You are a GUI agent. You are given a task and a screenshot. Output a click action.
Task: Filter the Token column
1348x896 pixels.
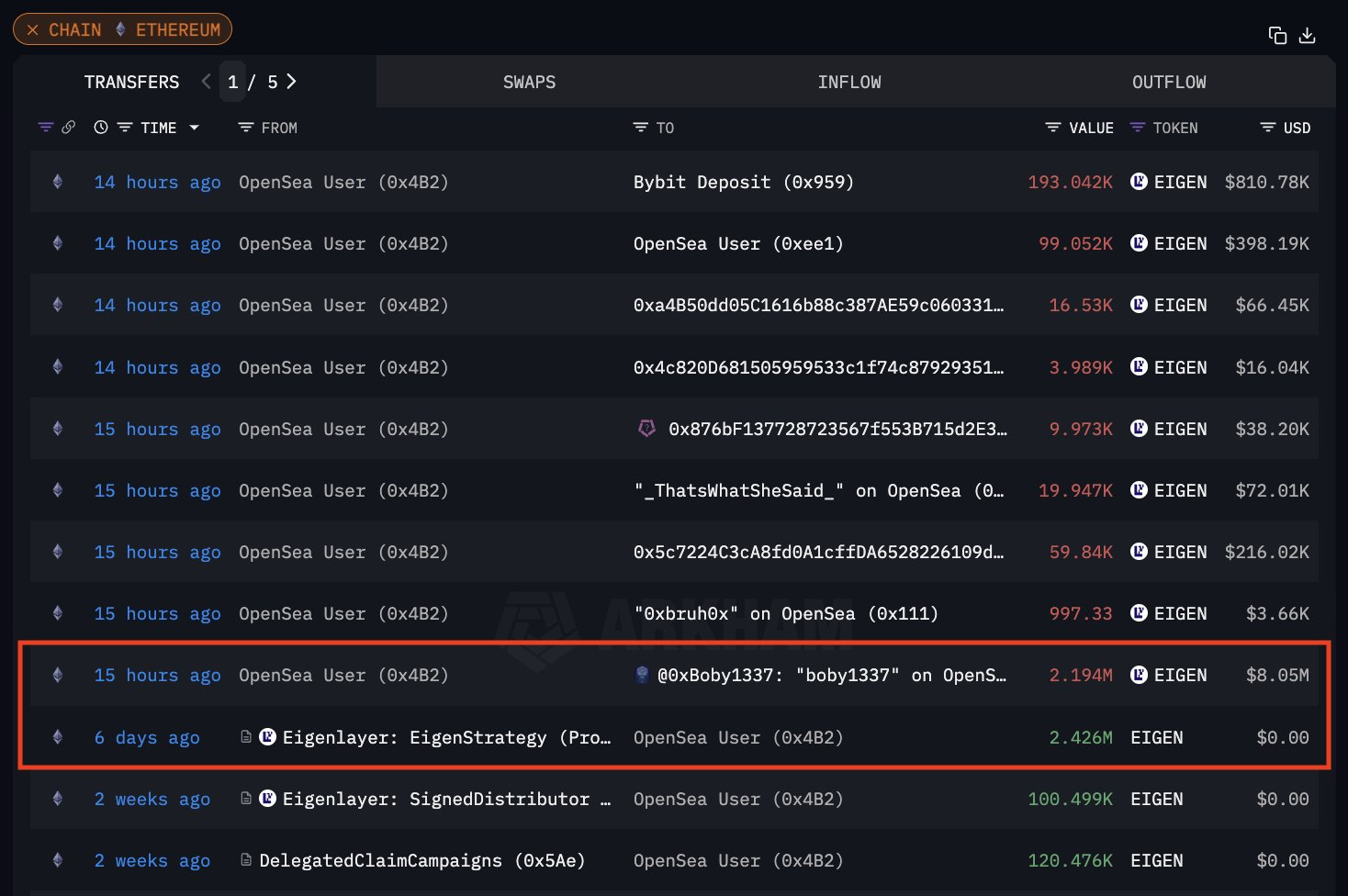point(1138,128)
